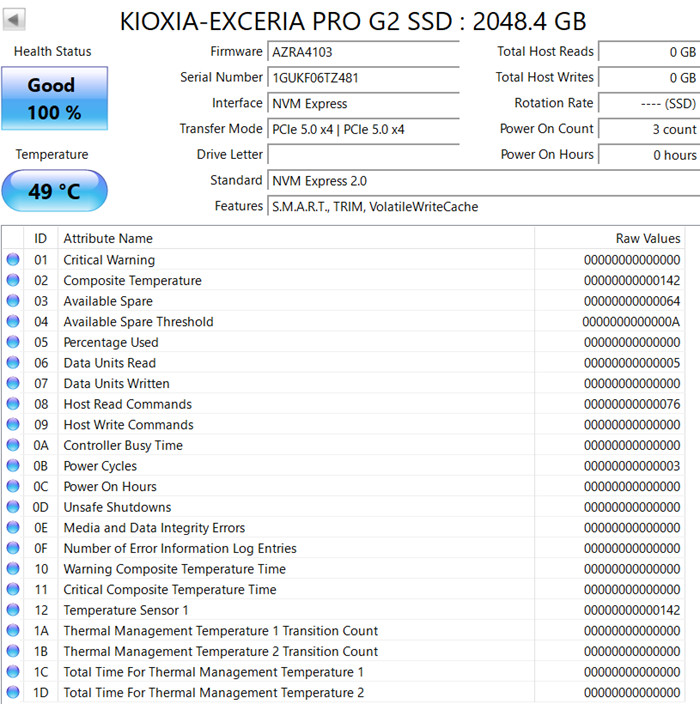Screen dimensions: 700x704
Task: Select the Total Time For Thermal Management Temperature 1 name
Action: pyautogui.click(x=213, y=672)
